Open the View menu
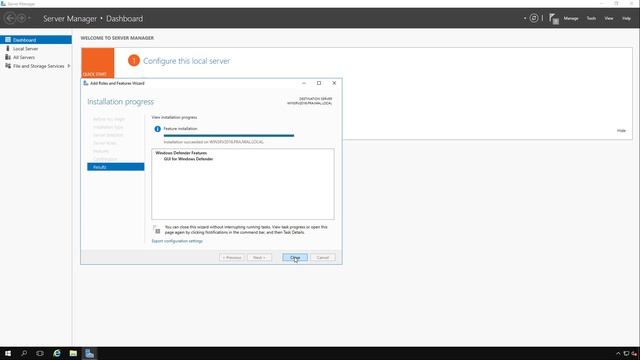 pyautogui.click(x=609, y=18)
